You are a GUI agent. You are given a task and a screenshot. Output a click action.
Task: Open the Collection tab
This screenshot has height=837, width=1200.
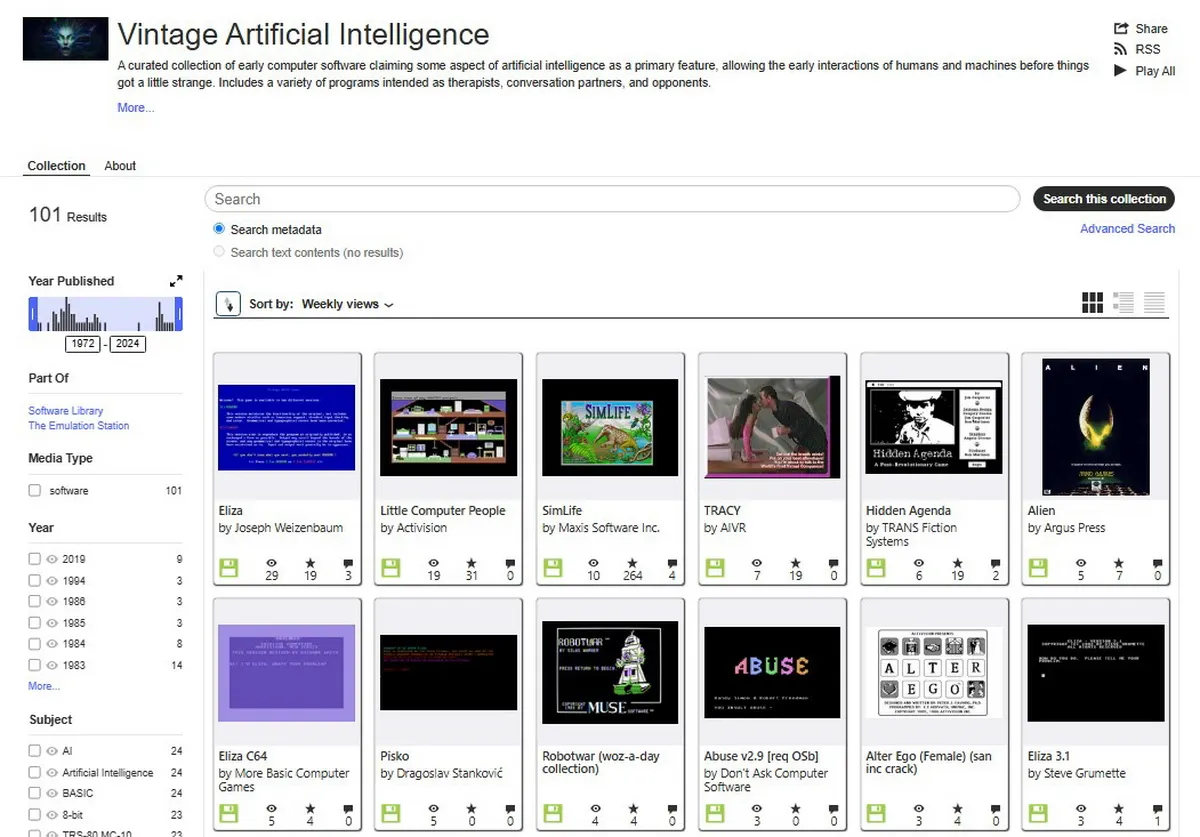tap(56, 166)
